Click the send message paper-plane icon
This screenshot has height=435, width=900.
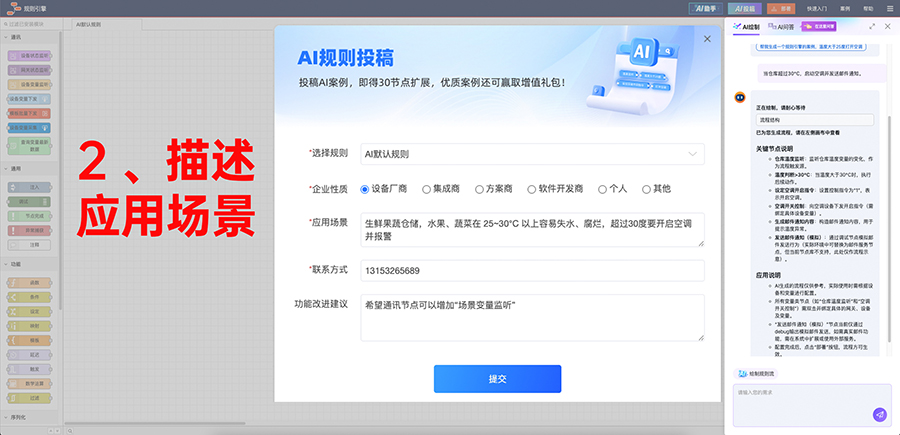(879, 413)
